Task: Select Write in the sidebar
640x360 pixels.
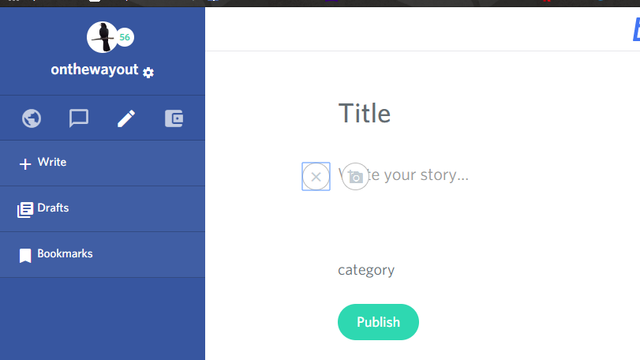Action: pos(102,163)
